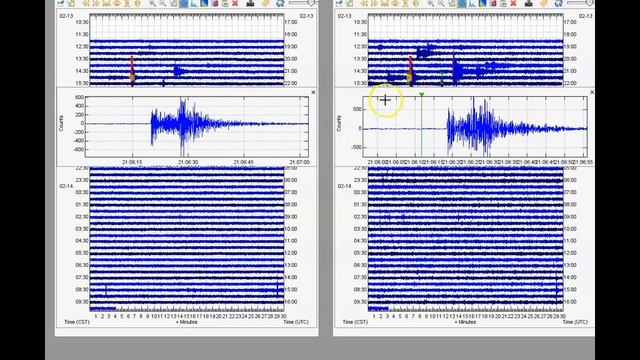Image resolution: width=640 pixels, height=360 pixels.
Task: Click zoom-out magnifier in left window toolbar
Action: pos(162,3)
